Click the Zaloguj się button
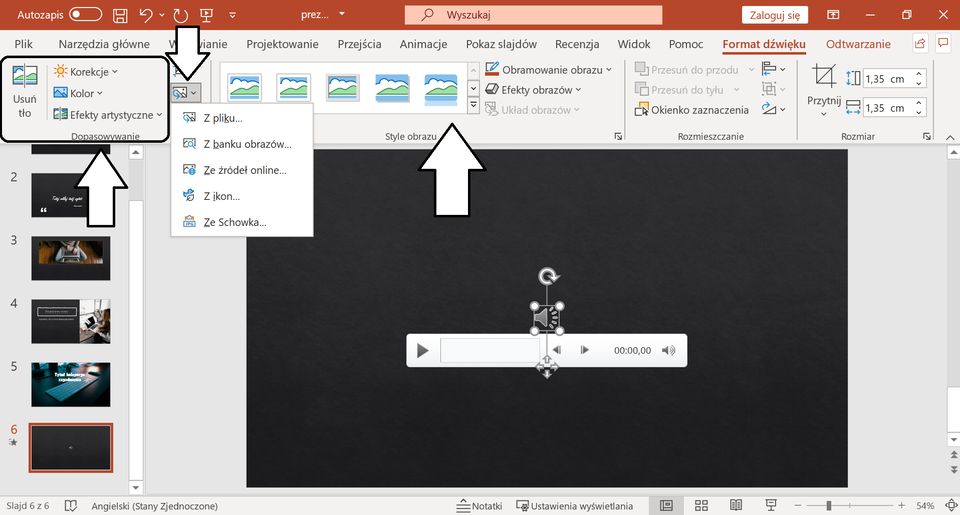This screenshot has width=960, height=515. (774, 15)
